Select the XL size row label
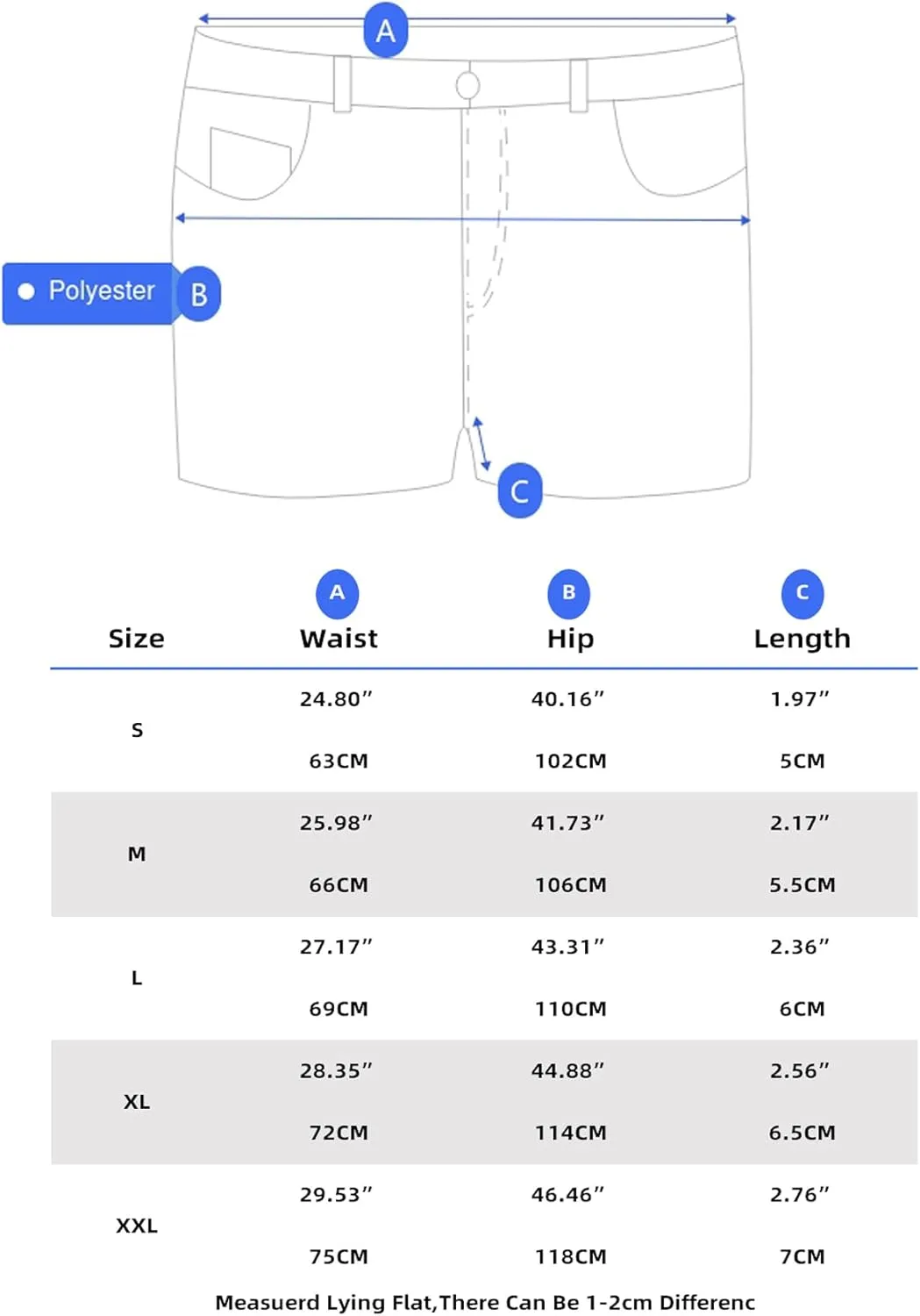 [137, 1102]
